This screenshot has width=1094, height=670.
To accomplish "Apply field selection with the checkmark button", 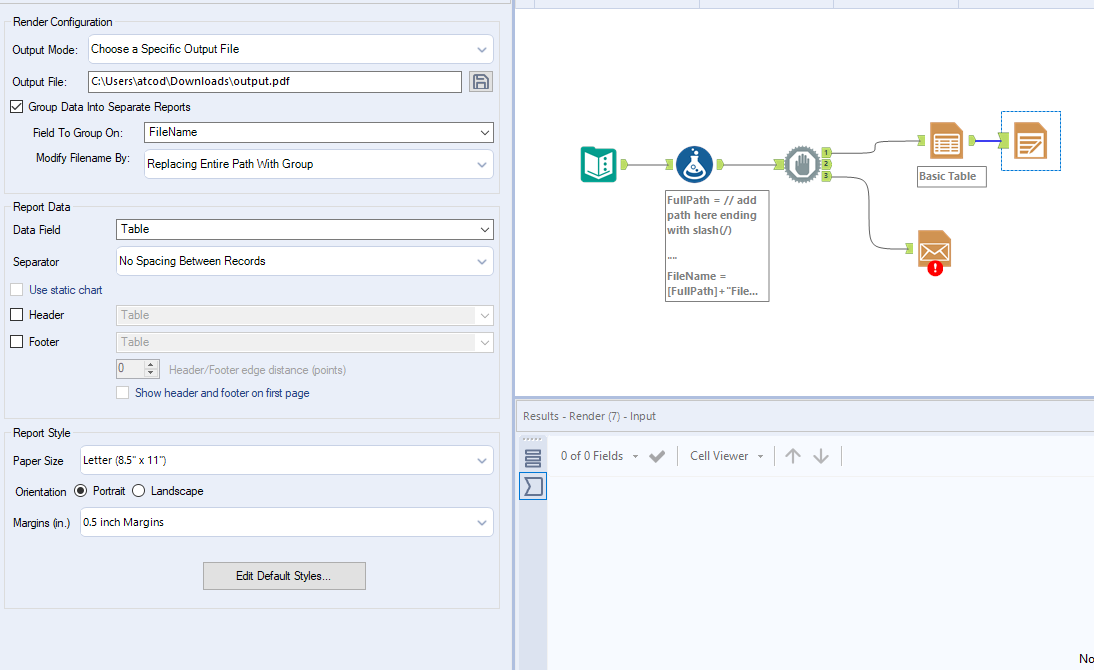I will click(657, 455).
